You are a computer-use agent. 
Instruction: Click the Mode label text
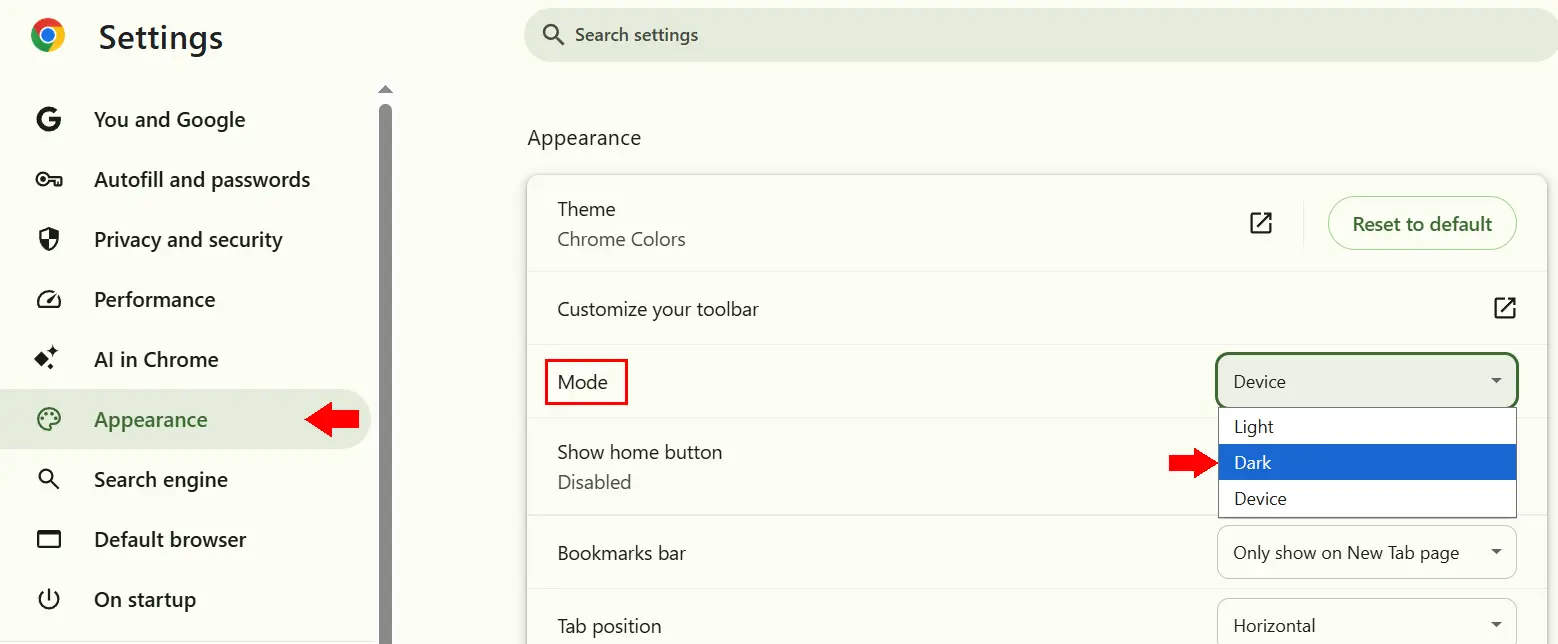click(x=583, y=382)
